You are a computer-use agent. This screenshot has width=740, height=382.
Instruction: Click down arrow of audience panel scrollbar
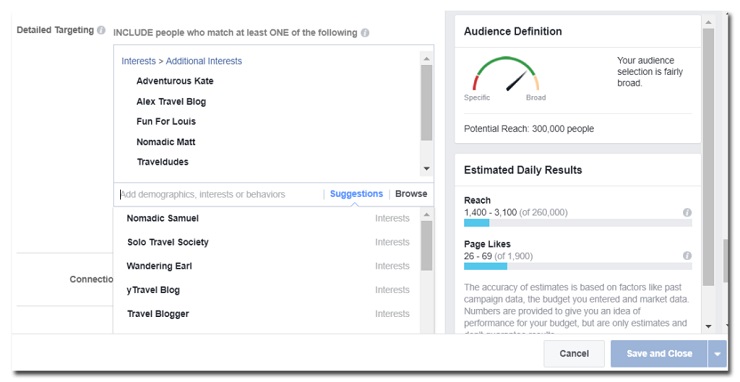708,326
